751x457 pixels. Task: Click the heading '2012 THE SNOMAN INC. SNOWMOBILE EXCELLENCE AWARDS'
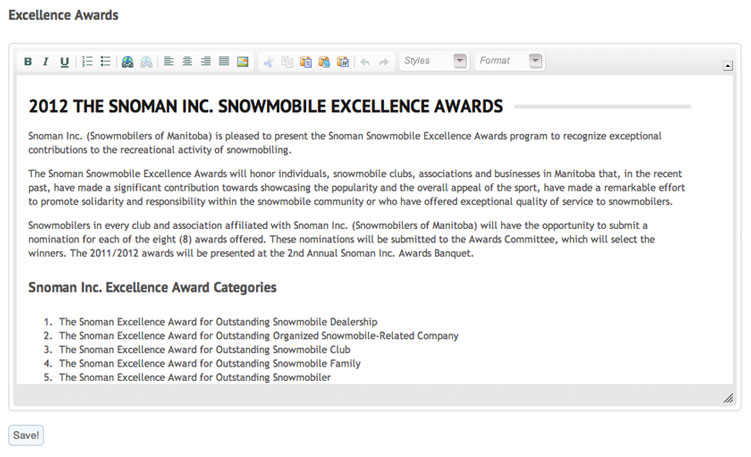[266, 106]
